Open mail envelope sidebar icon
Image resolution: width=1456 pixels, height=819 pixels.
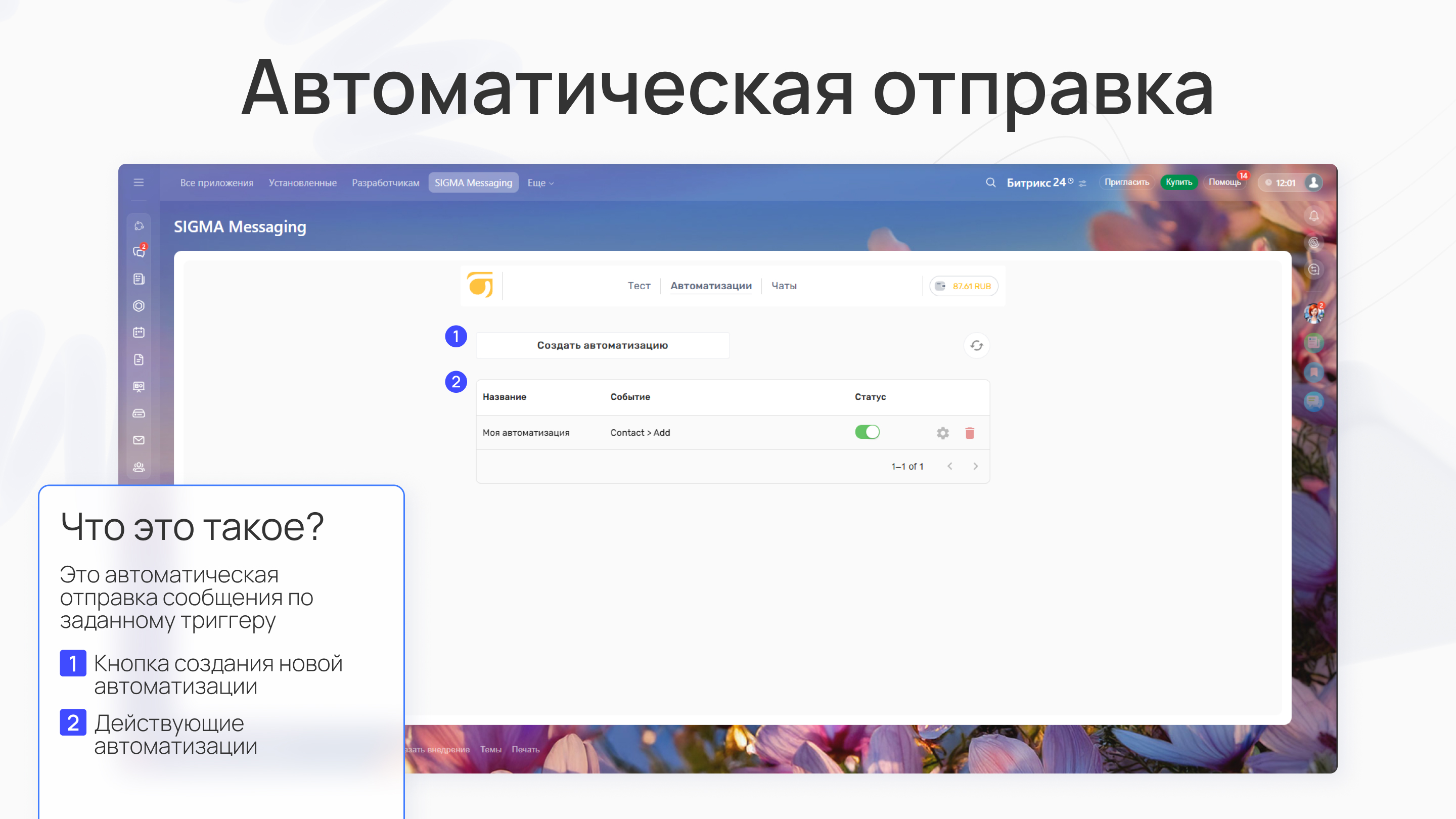pyautogui.click(x=139, y=440)
